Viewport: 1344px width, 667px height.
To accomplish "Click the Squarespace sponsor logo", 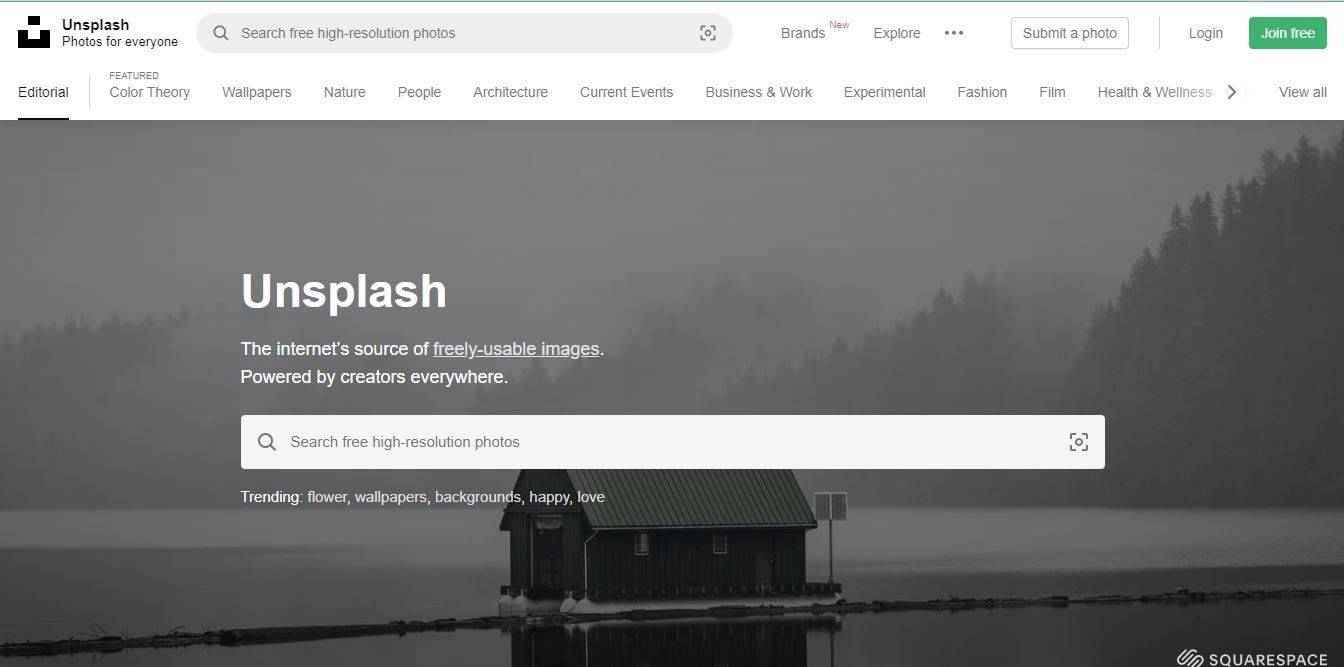I will 1252,658.
